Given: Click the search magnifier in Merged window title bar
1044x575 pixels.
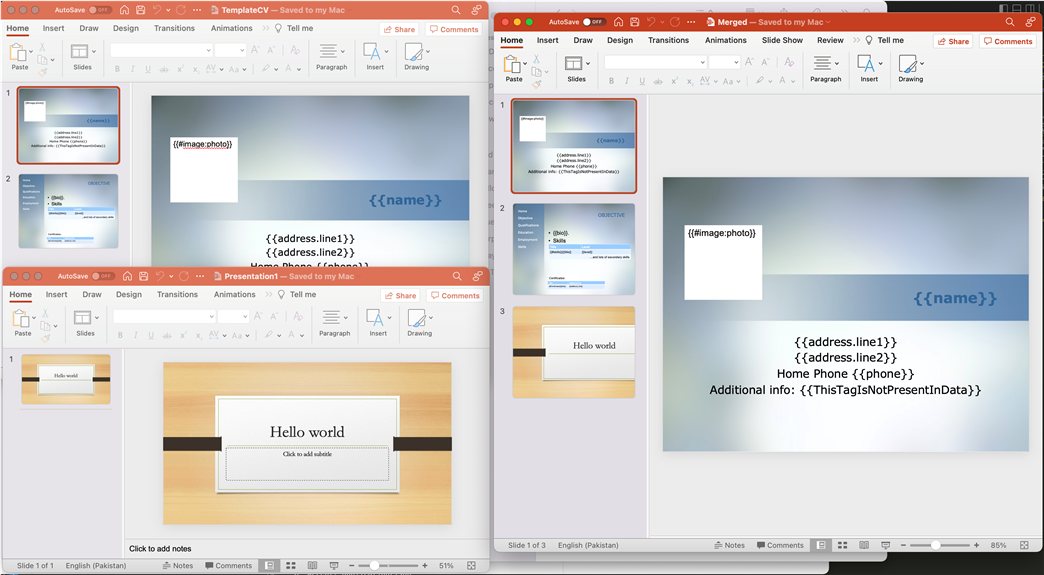Looking at the screenshot, I should coord(1009,22).
